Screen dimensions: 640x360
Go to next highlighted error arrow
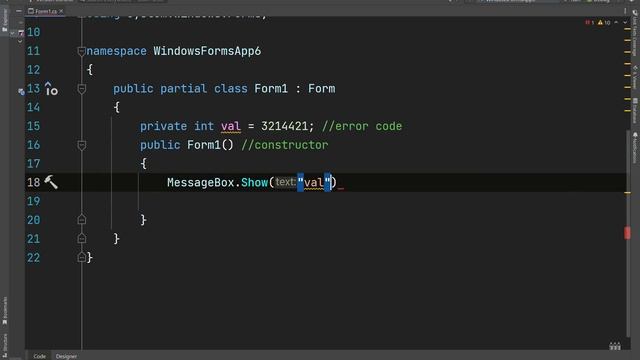pos(625,22)
